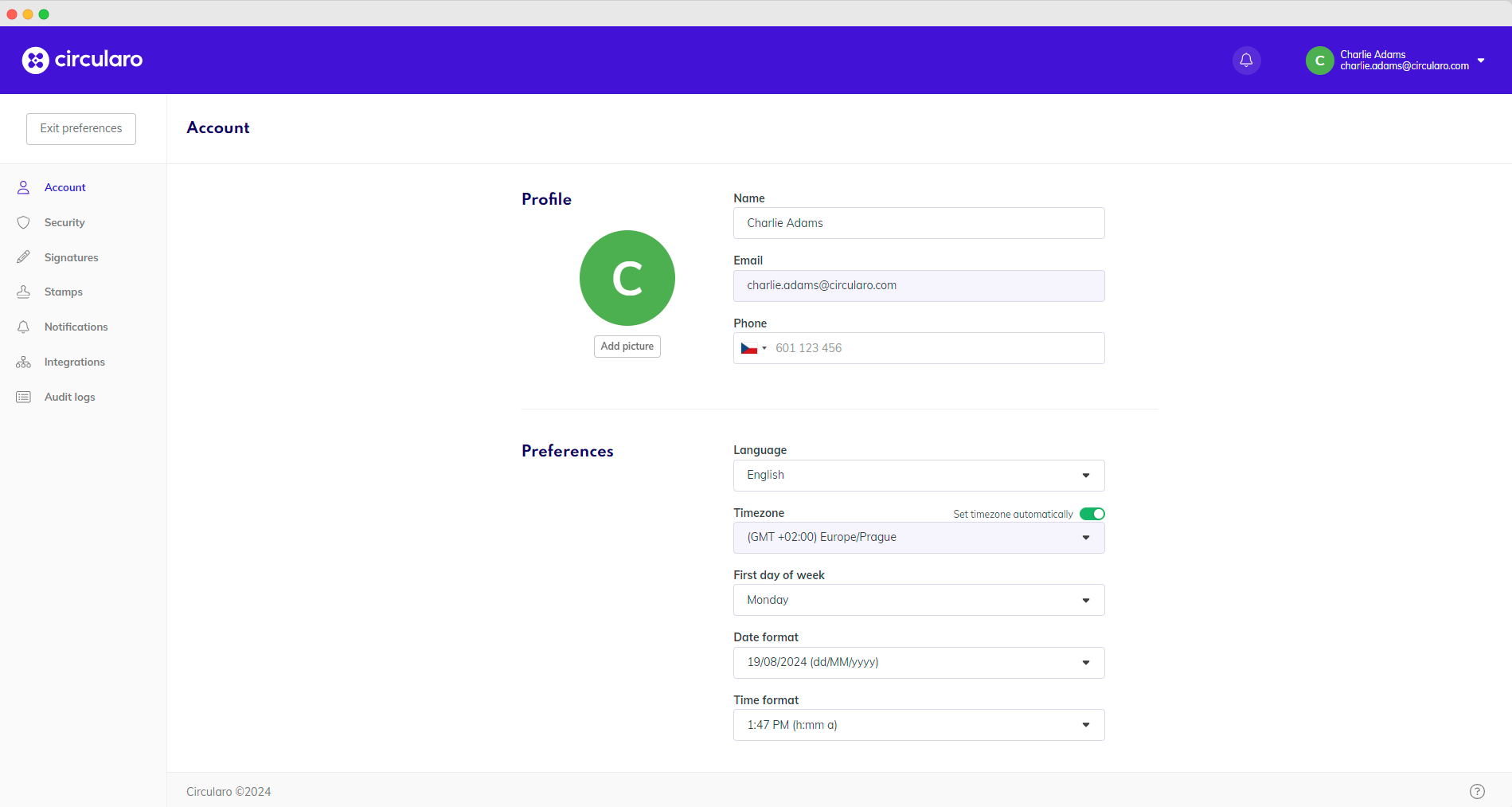
Task: Open Charlie Adams user menu arrow
Action: [x=1480, y=61]
